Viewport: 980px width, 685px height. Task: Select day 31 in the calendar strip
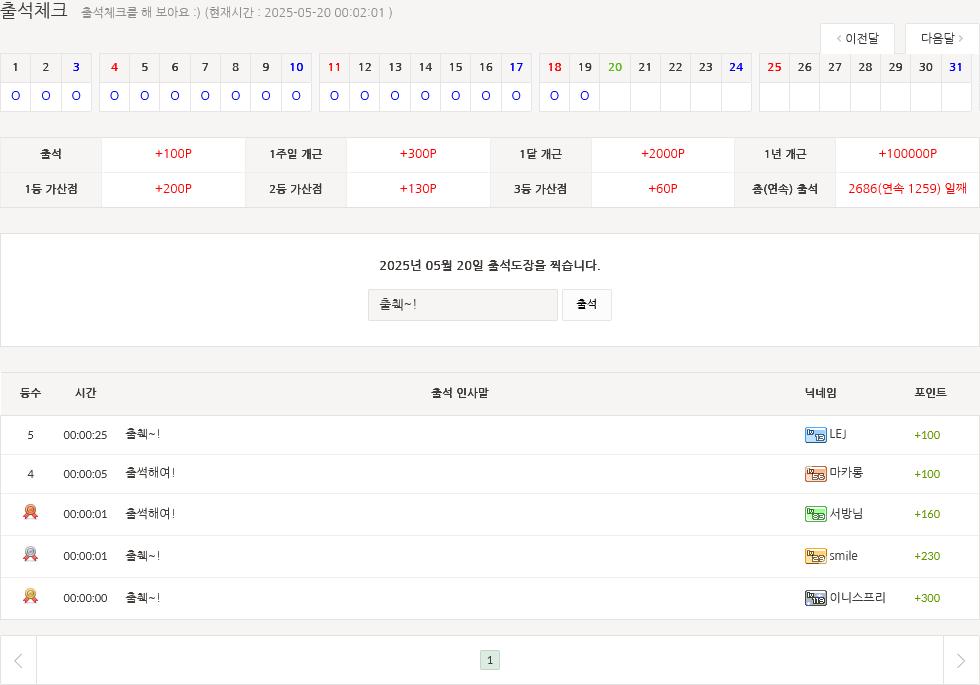tap(956, 67)
